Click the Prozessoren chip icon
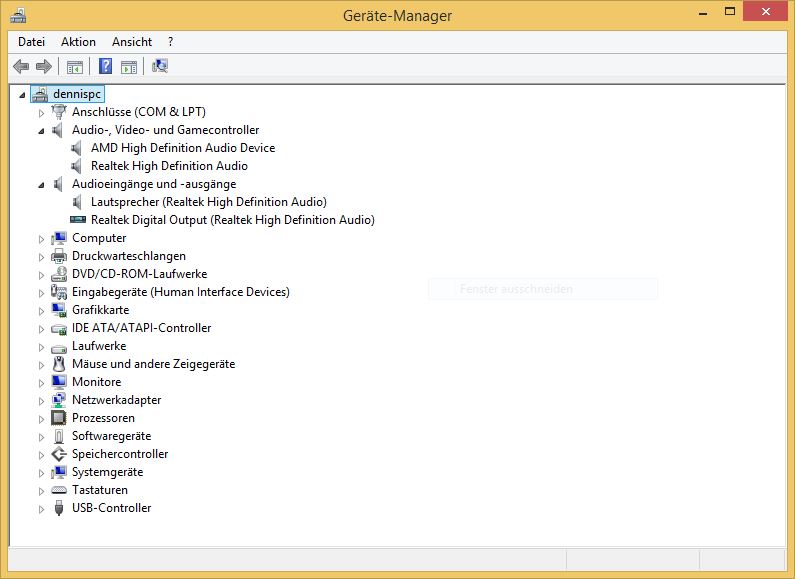795x579 pixels. point(59,418)
